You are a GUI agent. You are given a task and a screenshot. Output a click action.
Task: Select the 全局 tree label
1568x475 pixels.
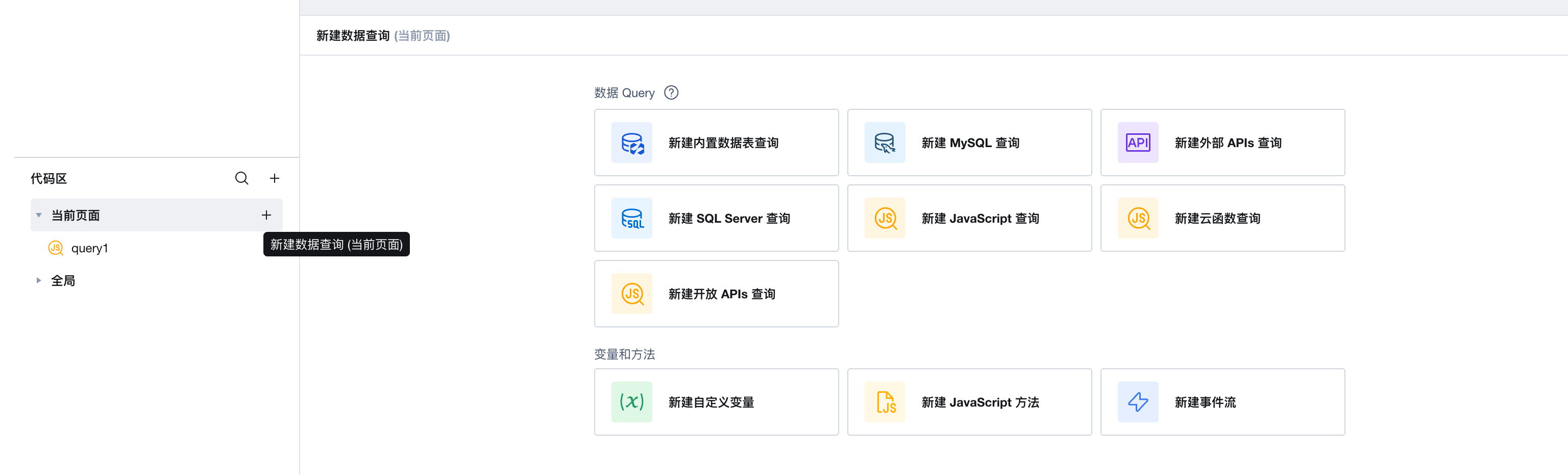(63, 281)
